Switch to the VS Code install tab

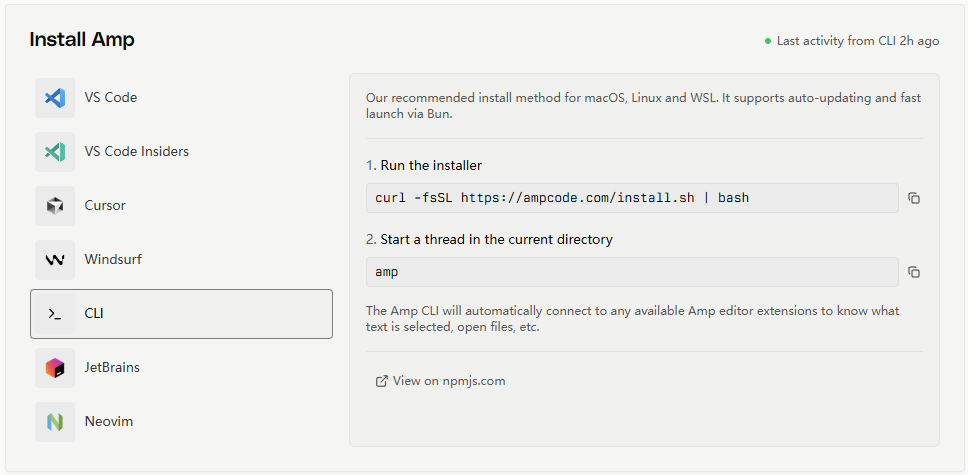181,98
